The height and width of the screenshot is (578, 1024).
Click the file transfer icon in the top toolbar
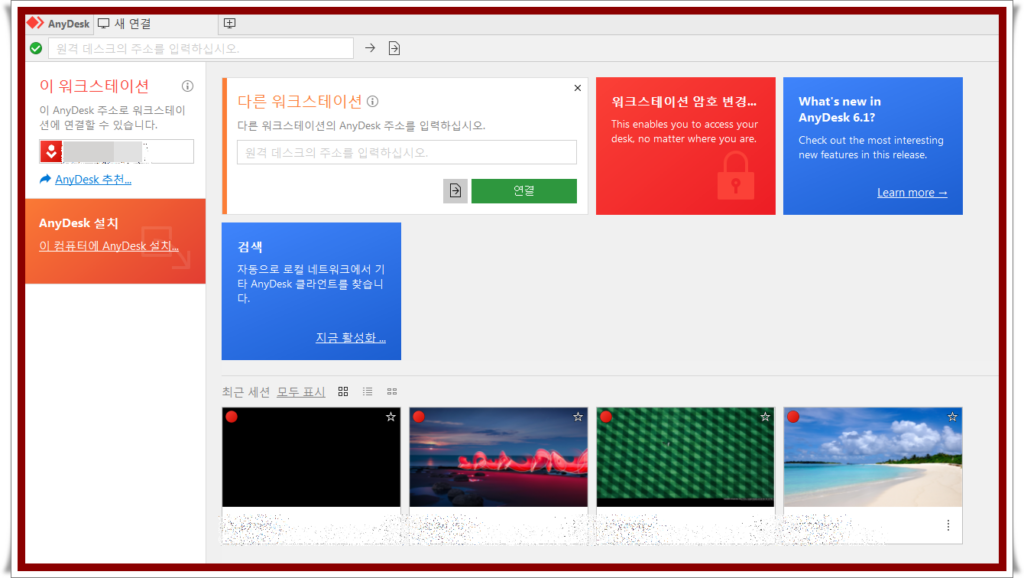coord(394,48)
